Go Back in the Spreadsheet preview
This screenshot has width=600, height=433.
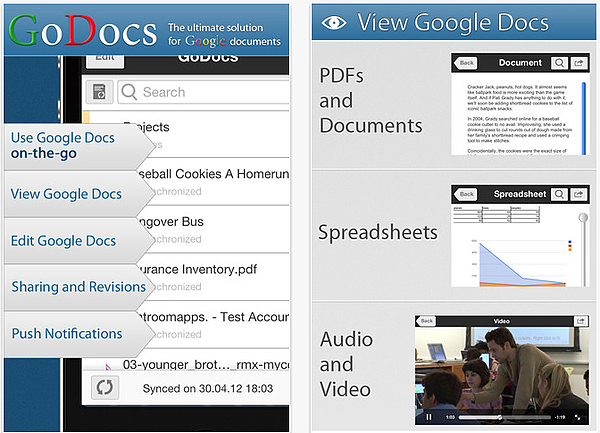coord(465,194)
